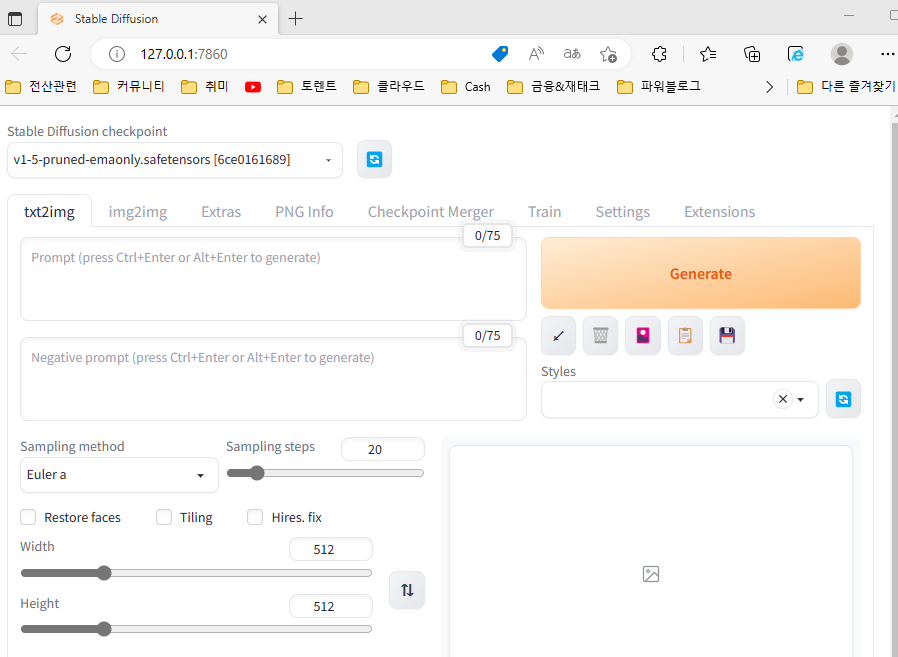Open the PNG Info tab
The image size is (898, 657).
point(304,212)
